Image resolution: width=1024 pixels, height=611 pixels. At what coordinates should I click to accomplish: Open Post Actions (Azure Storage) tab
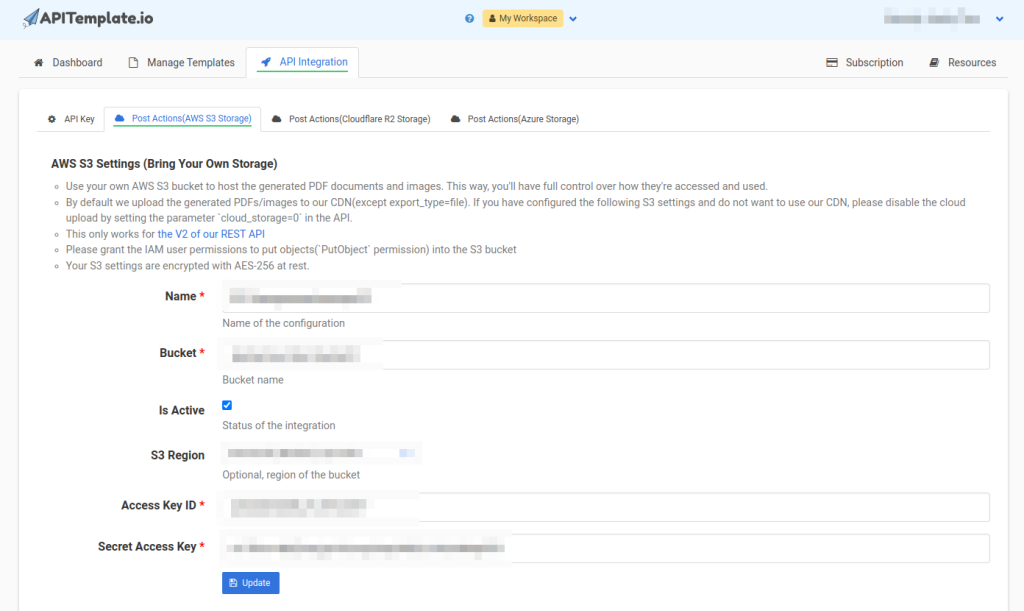pyautogui.click(x=514, y=119)
